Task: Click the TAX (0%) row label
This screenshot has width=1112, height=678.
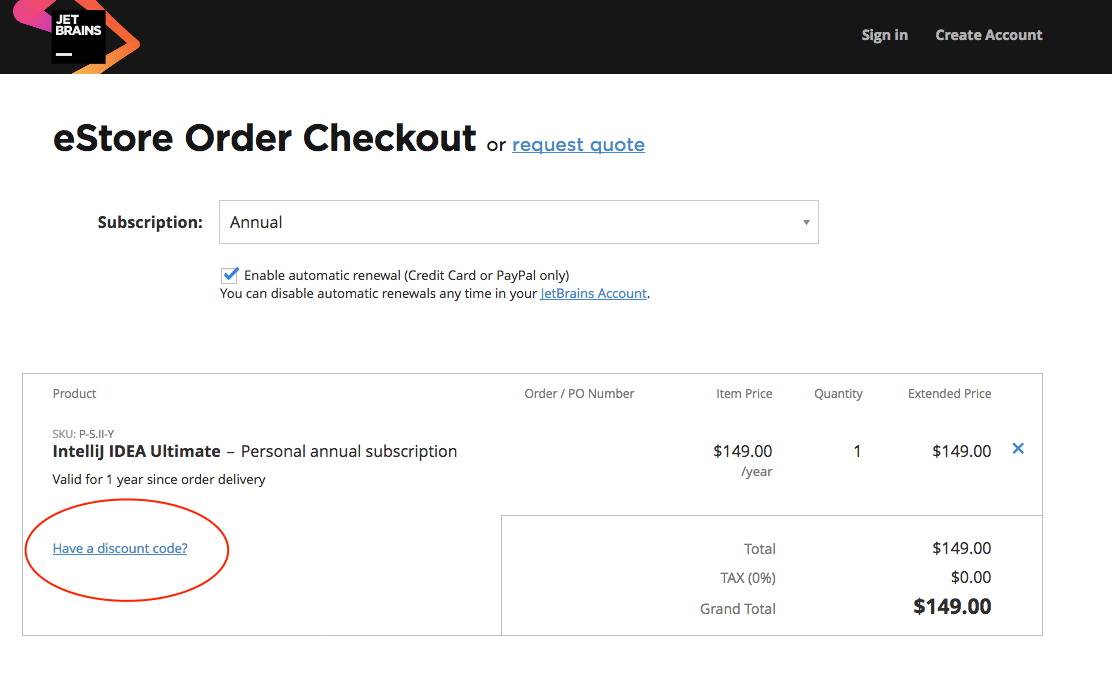Action: click(x=747, y=578)
